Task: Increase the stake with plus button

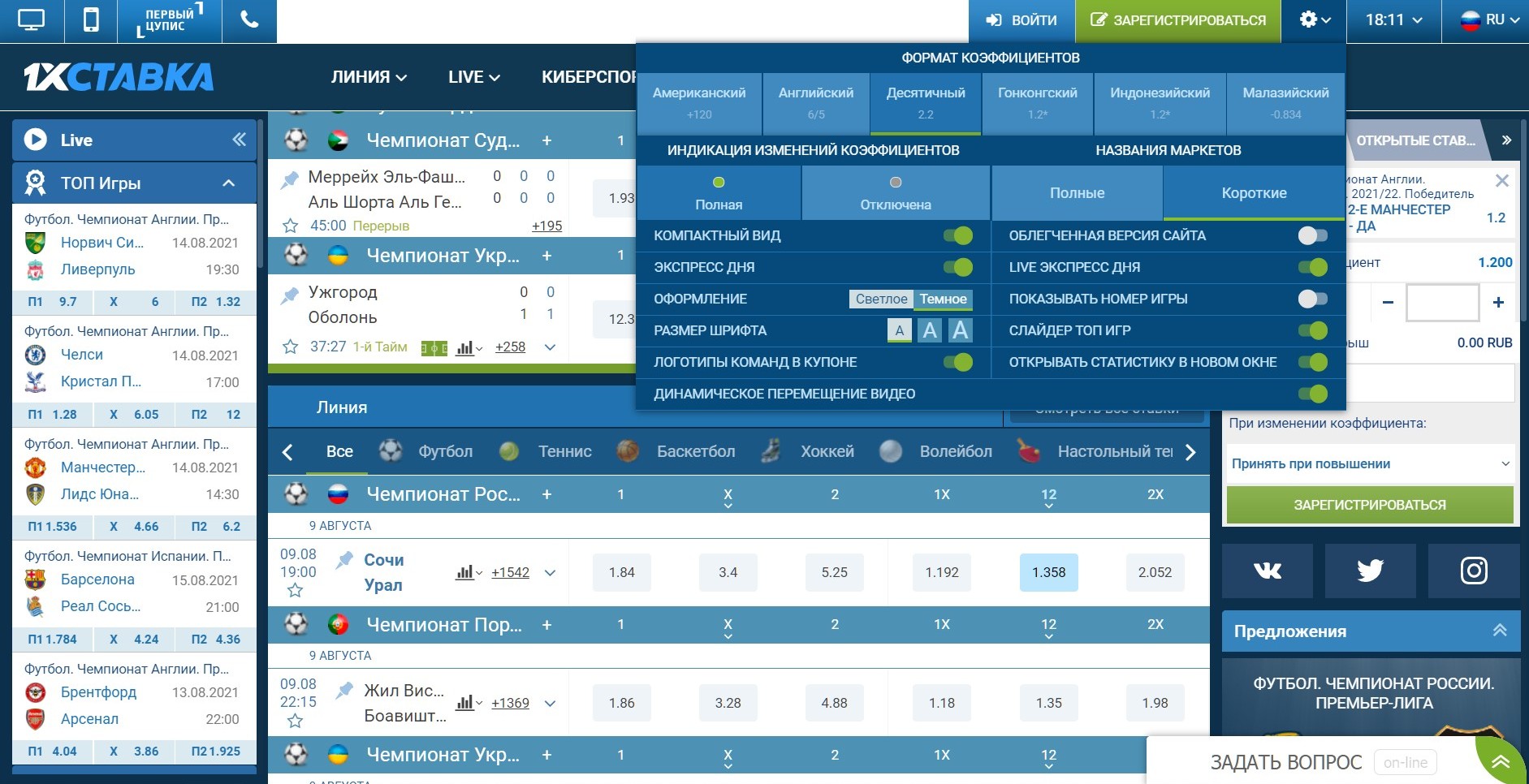Action: 1498,303
